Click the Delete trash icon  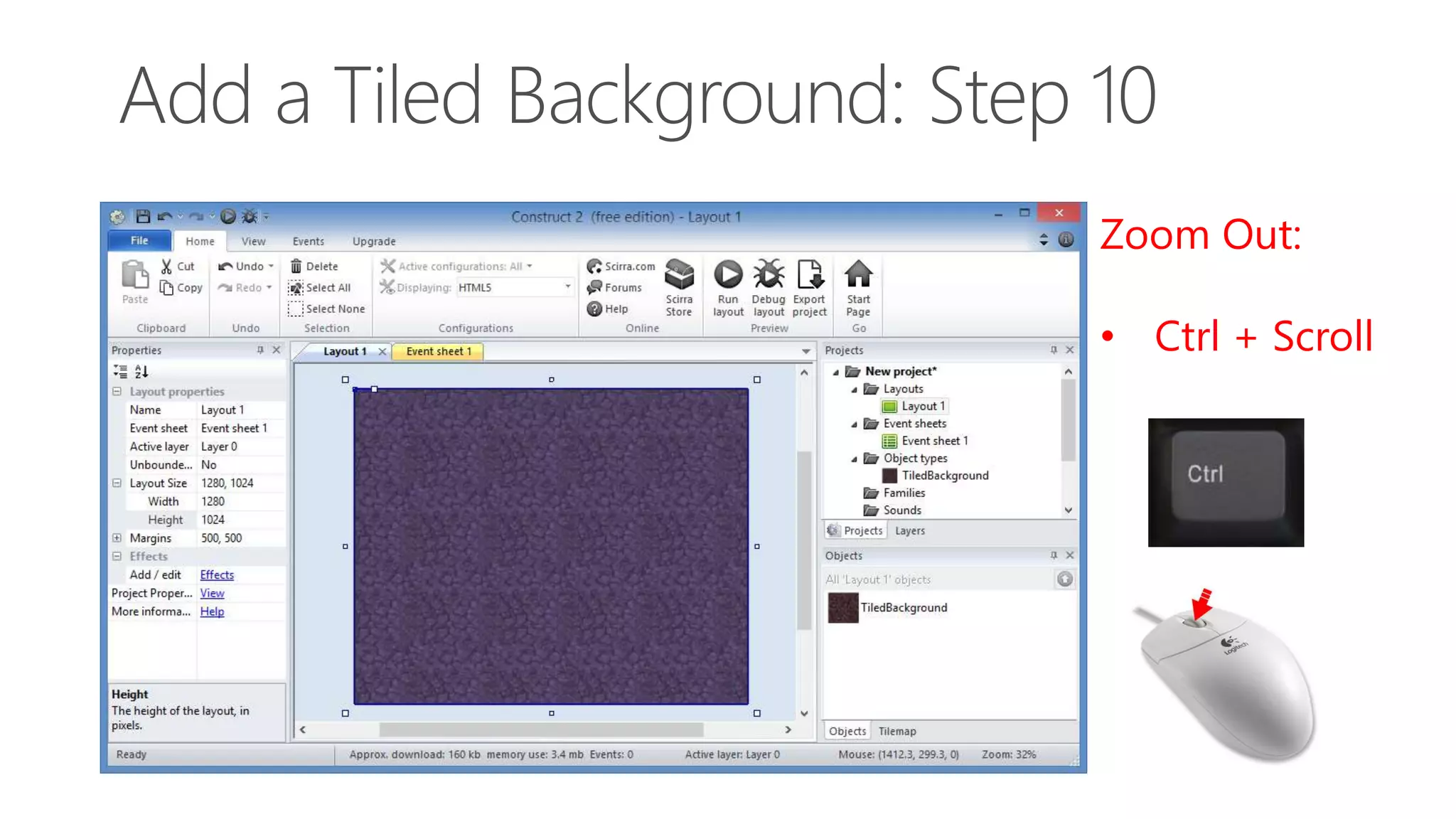pos(296,266)
